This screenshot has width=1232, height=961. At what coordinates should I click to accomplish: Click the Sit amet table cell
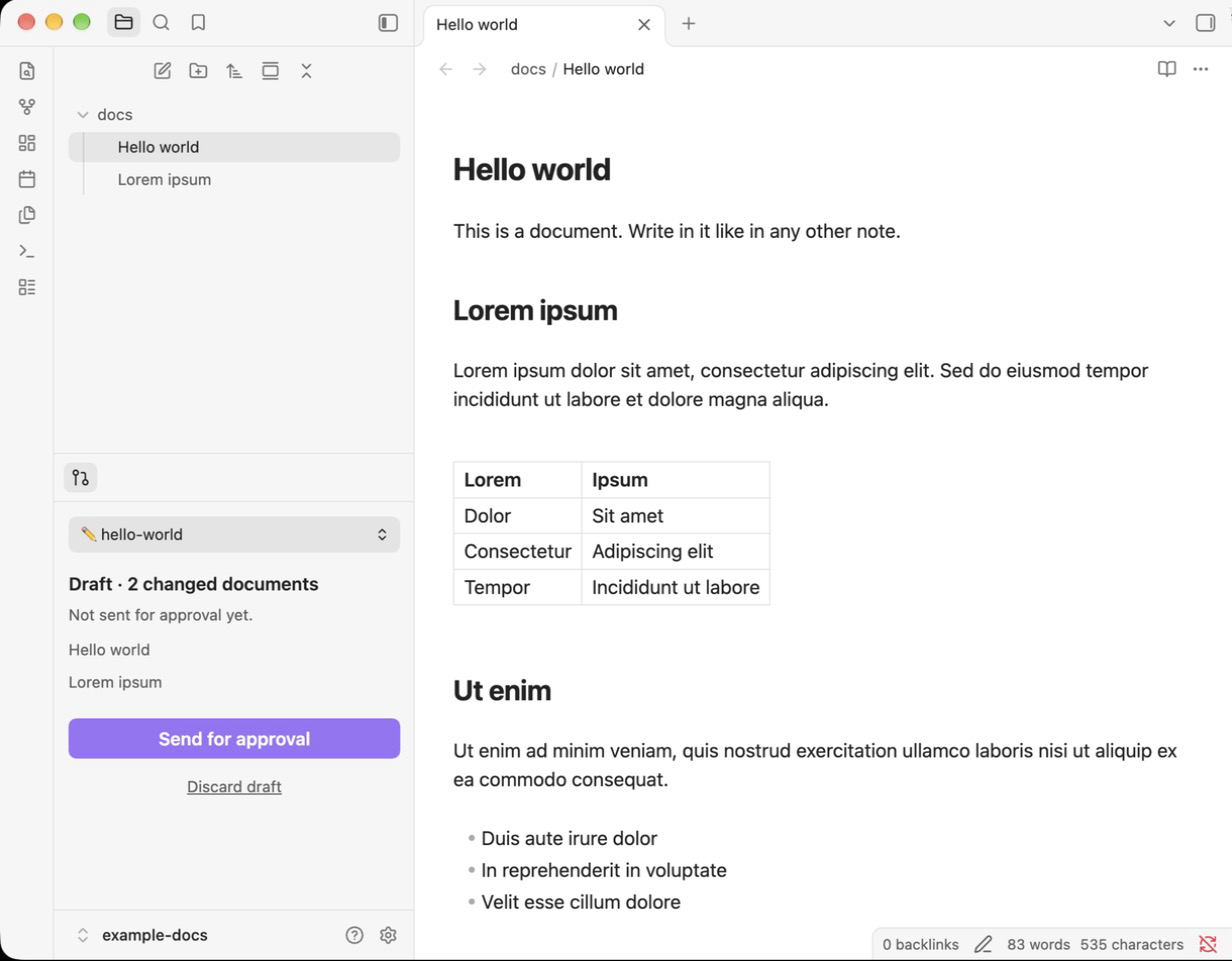point(676,516)
